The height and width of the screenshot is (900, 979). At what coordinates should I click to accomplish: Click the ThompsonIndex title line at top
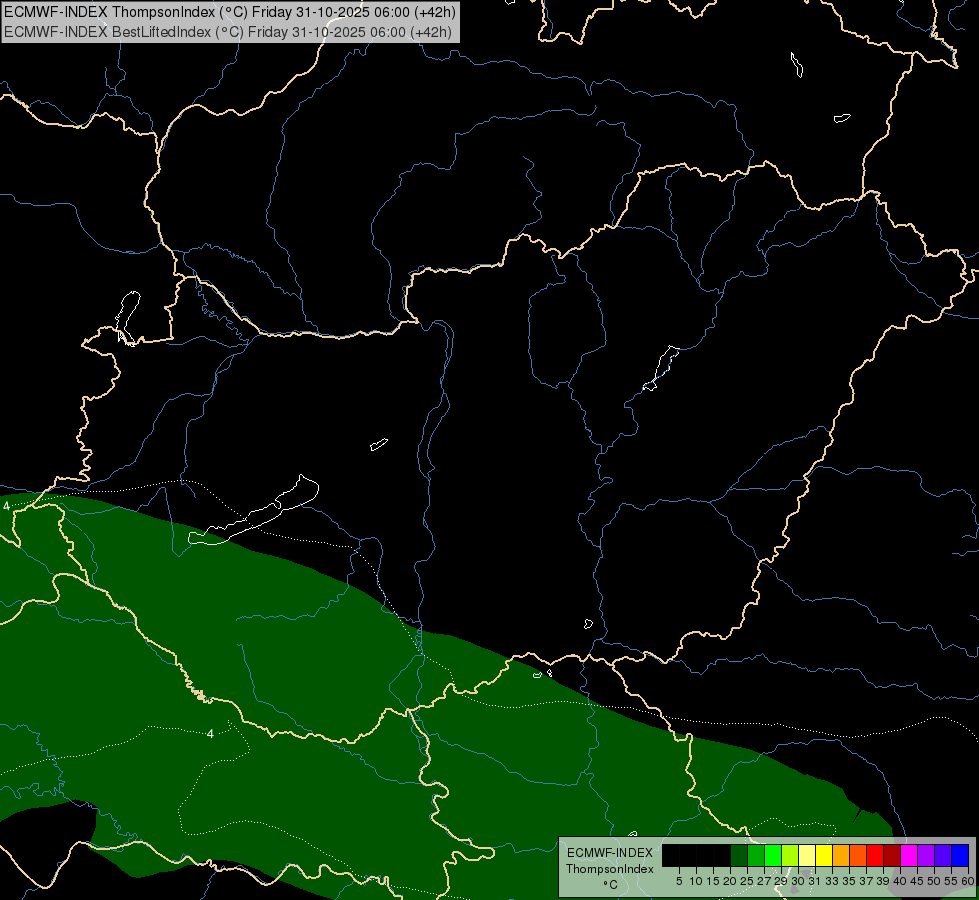(230, 12)
